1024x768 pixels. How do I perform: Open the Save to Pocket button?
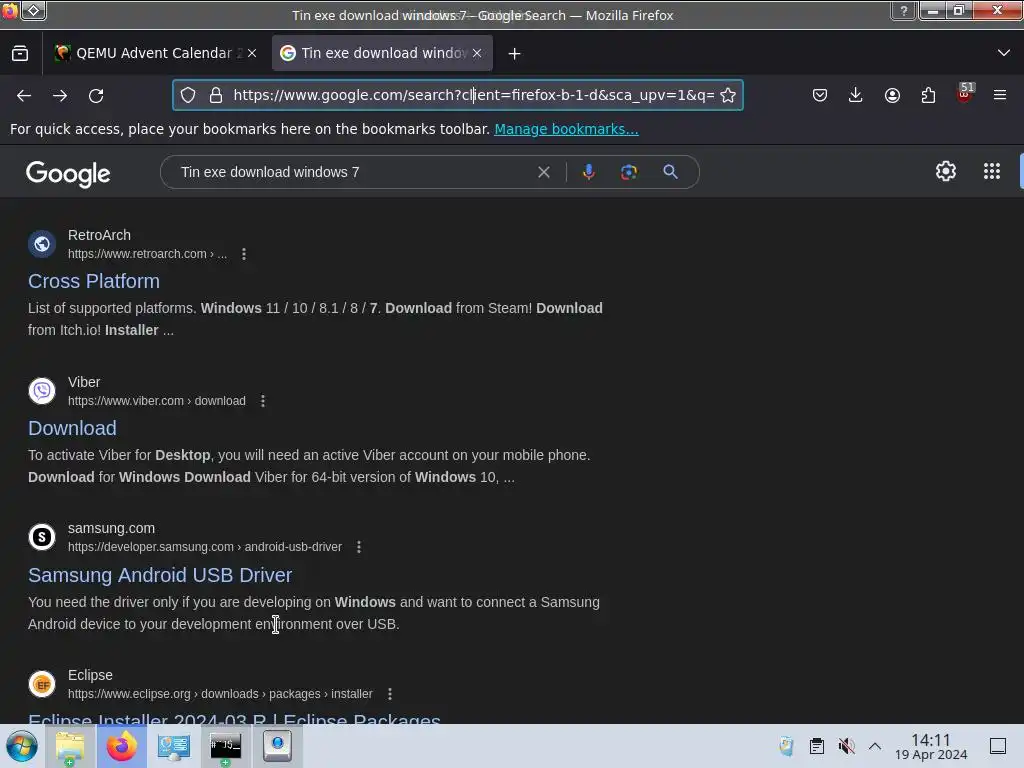[x=820, y=95]
